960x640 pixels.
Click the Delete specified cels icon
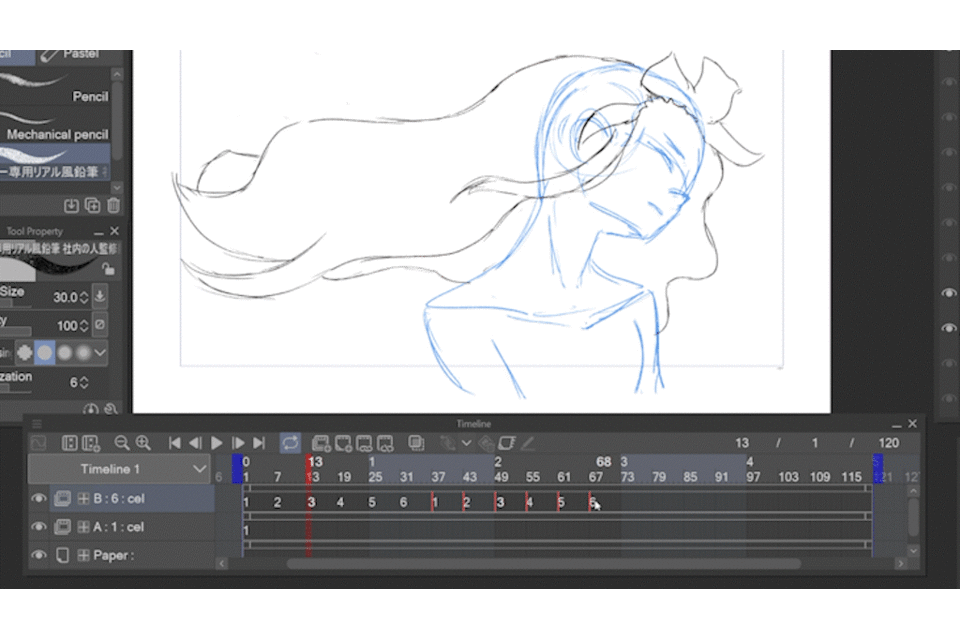click(x=385, y=443)
